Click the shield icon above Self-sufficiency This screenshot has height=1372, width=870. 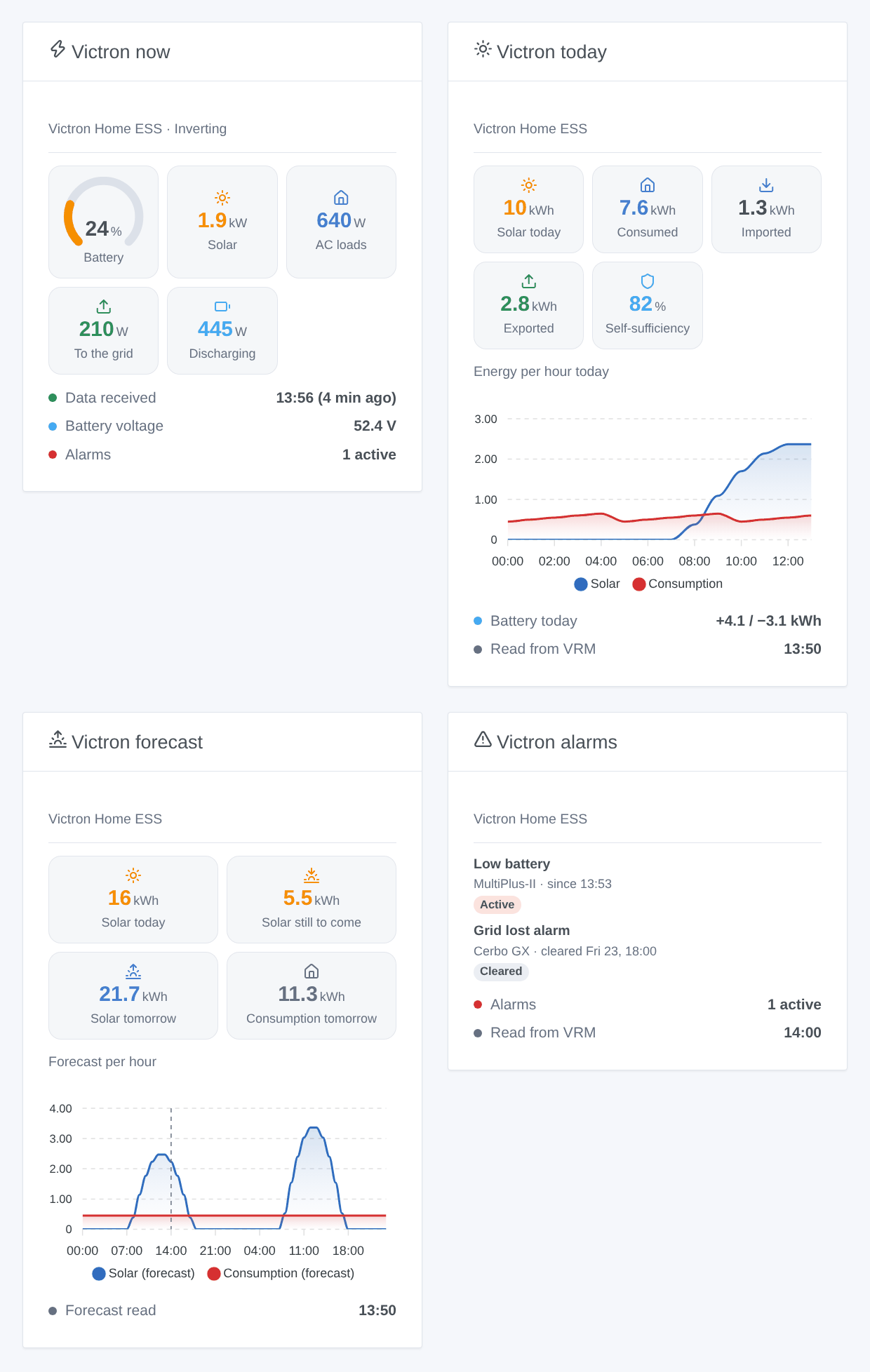coord(648,281)
